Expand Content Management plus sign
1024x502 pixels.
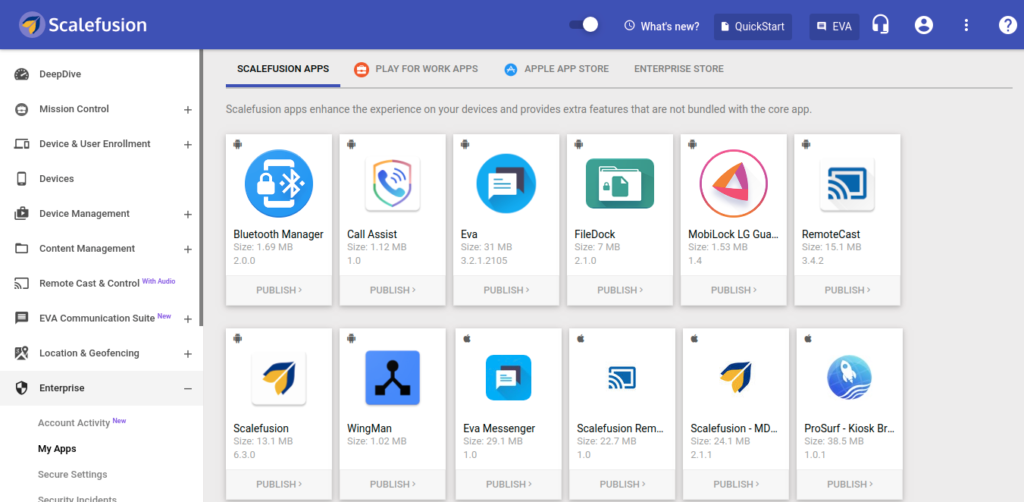(187, 249)
